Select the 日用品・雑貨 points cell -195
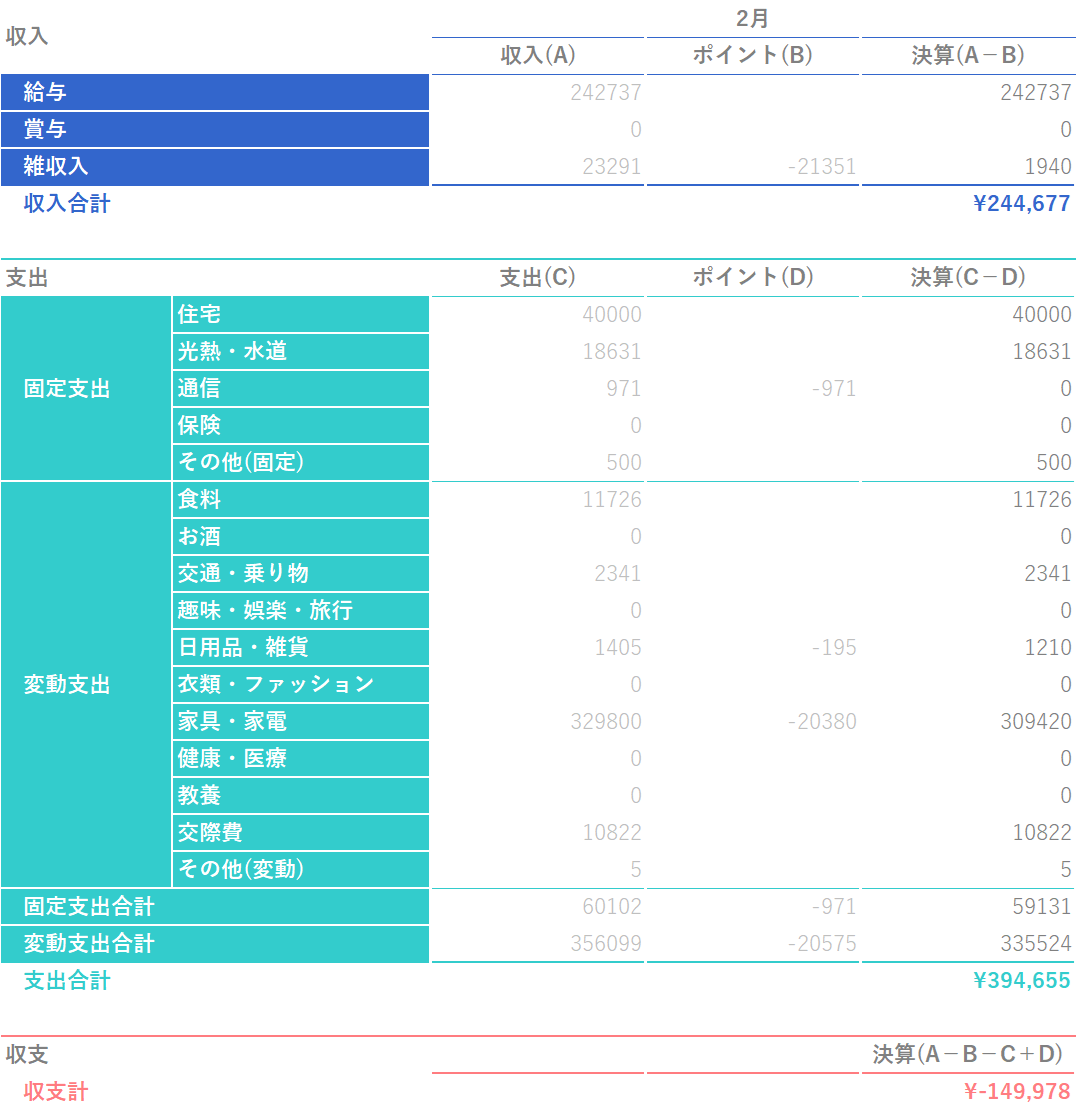1076x1111 pixels. (x=833, y=648)
